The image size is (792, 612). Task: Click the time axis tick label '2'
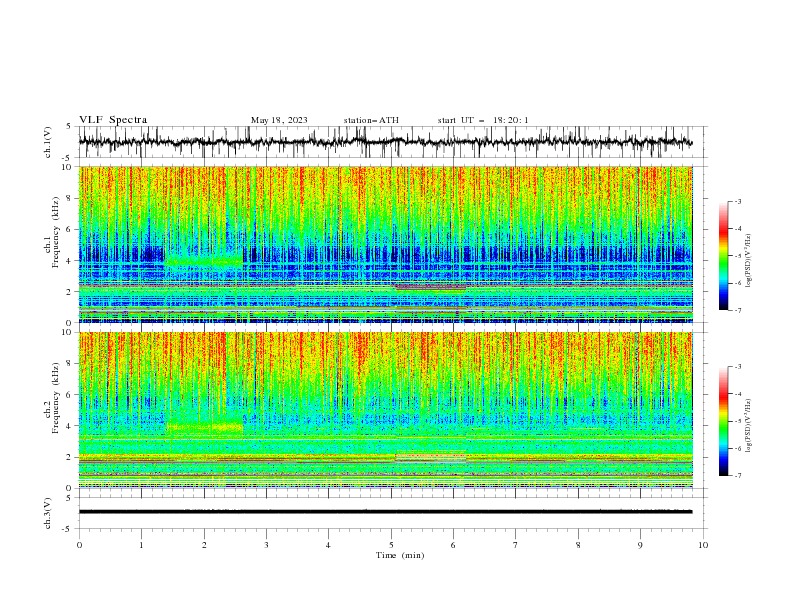click(x=204, y=545)
